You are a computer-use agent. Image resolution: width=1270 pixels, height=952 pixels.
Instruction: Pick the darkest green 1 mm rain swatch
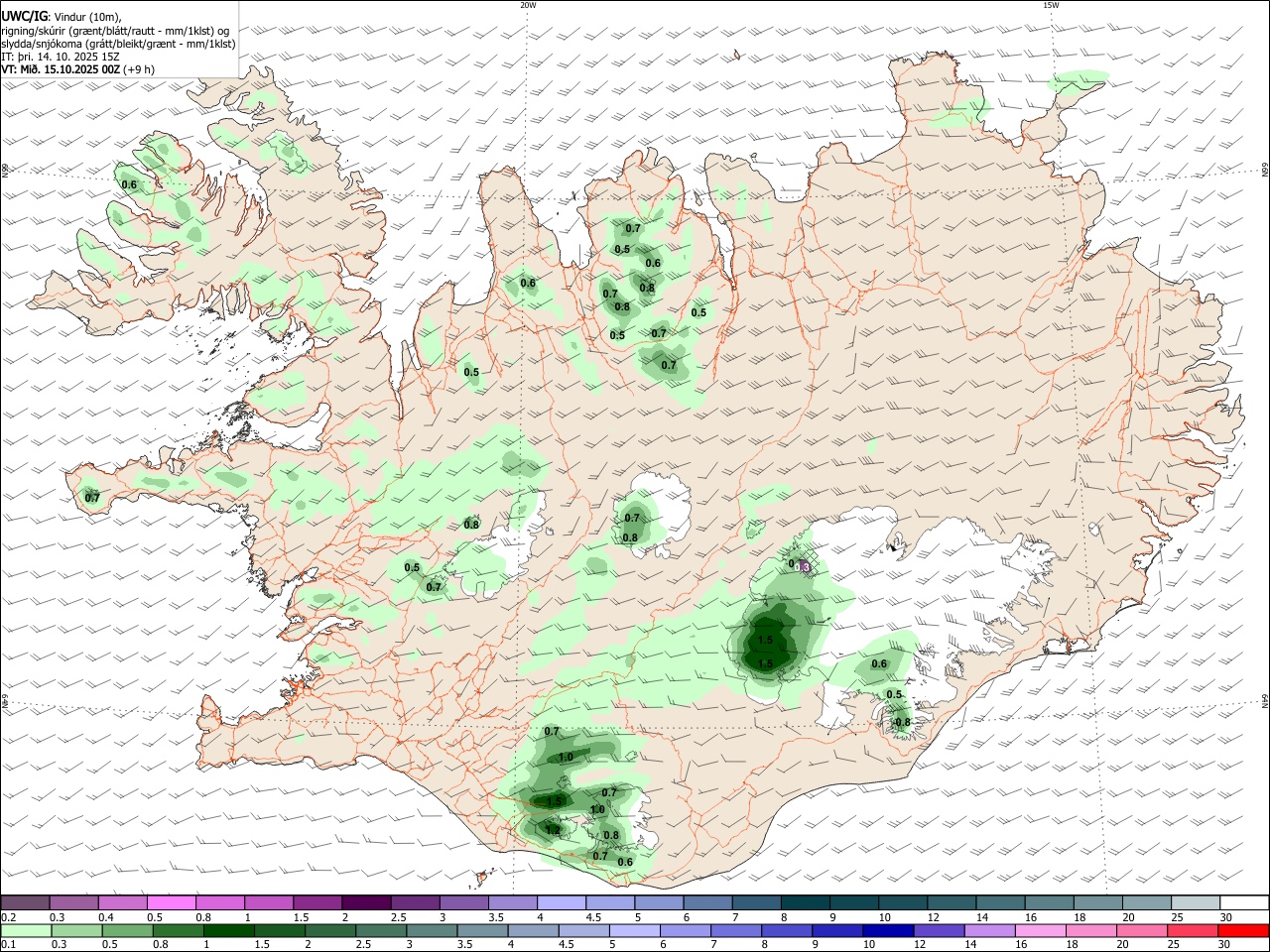click(x=228, y=930)
